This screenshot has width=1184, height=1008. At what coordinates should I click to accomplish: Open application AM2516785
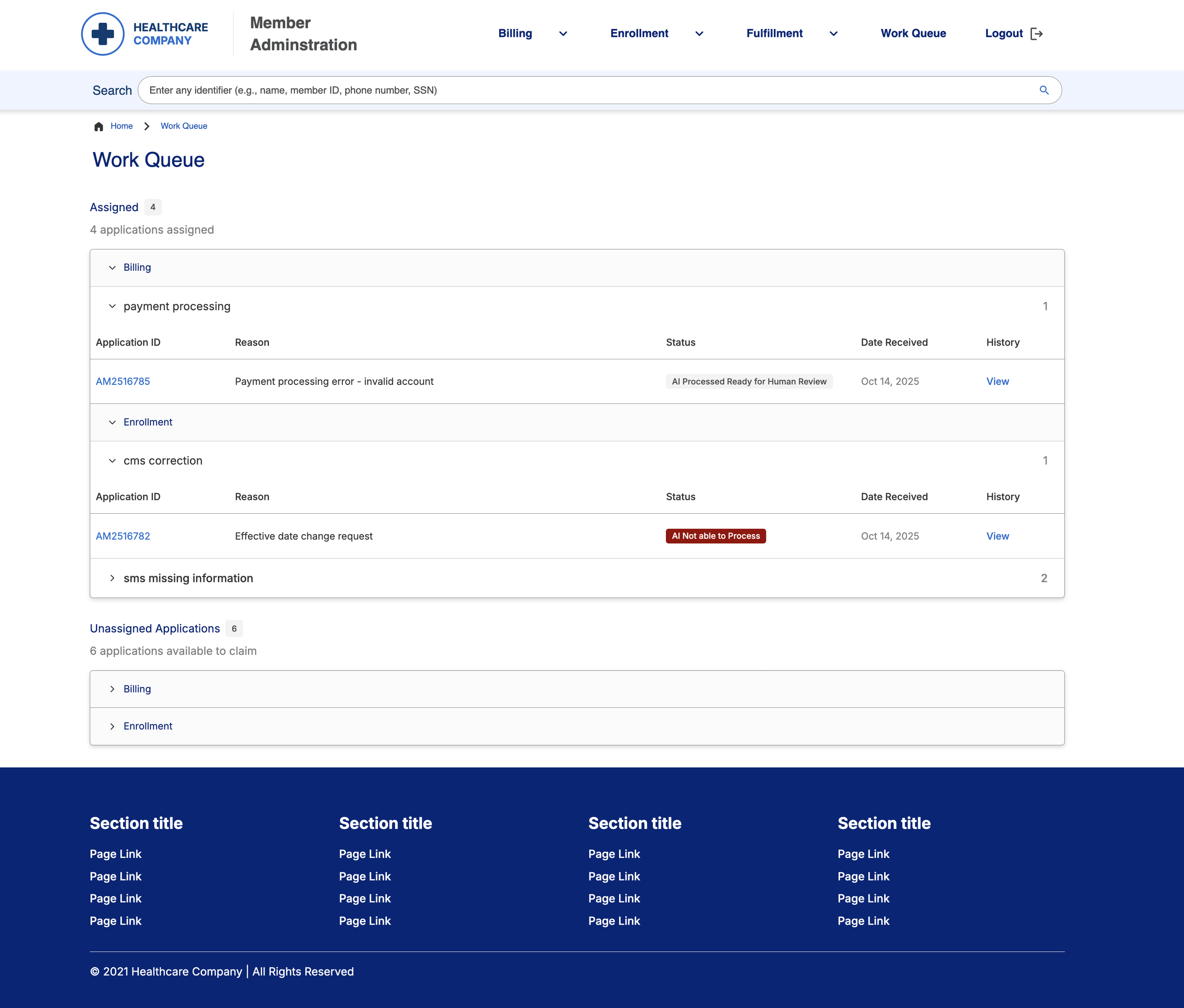click(123, 382)
